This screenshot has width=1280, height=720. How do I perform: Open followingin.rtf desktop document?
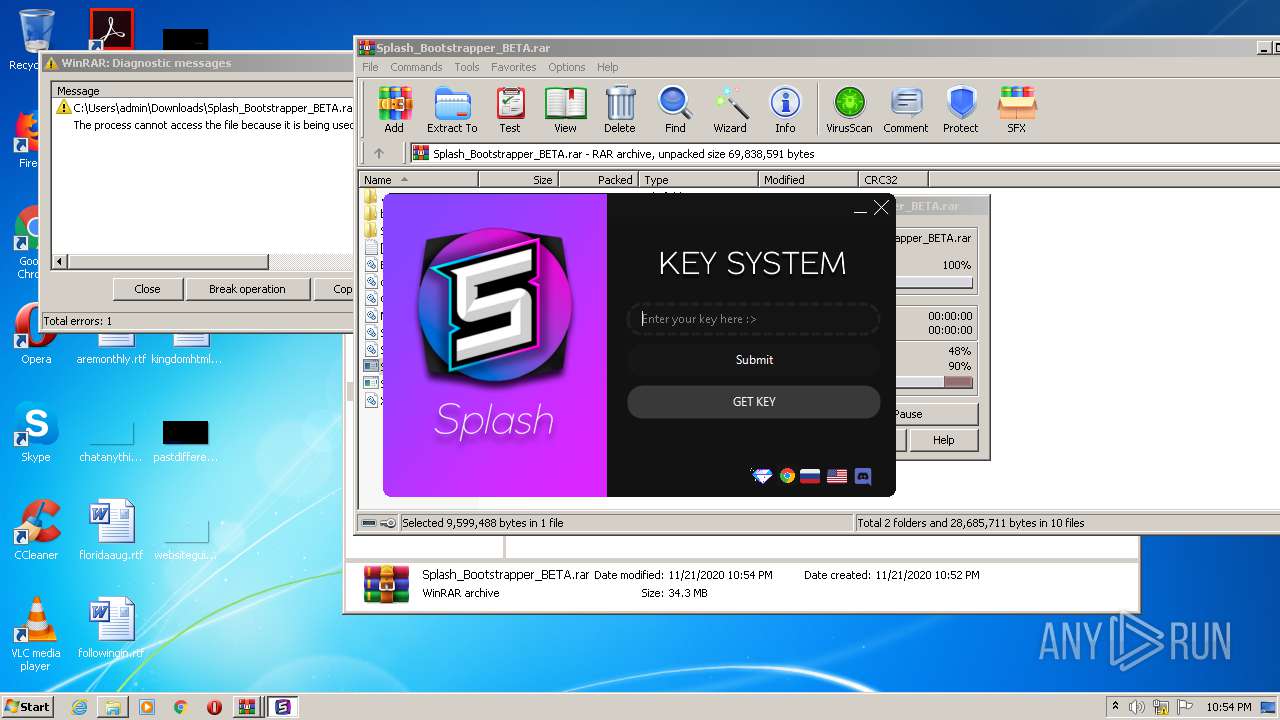click(x=111, y=628)
